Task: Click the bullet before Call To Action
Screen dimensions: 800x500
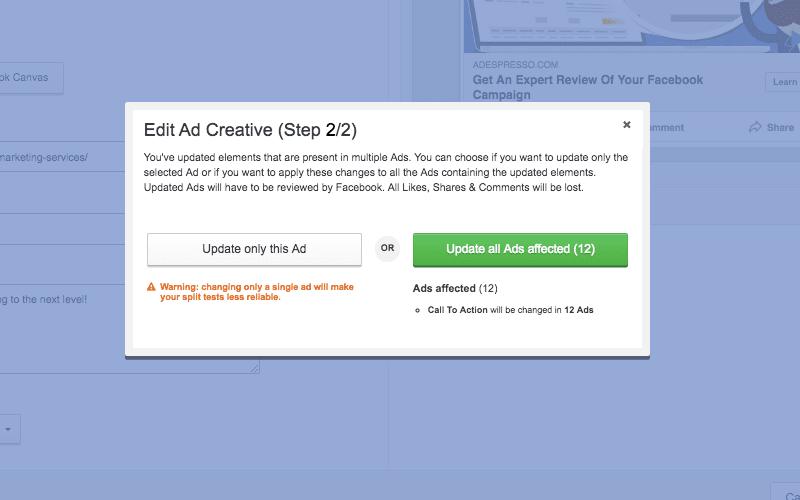Action: [417, 311]
